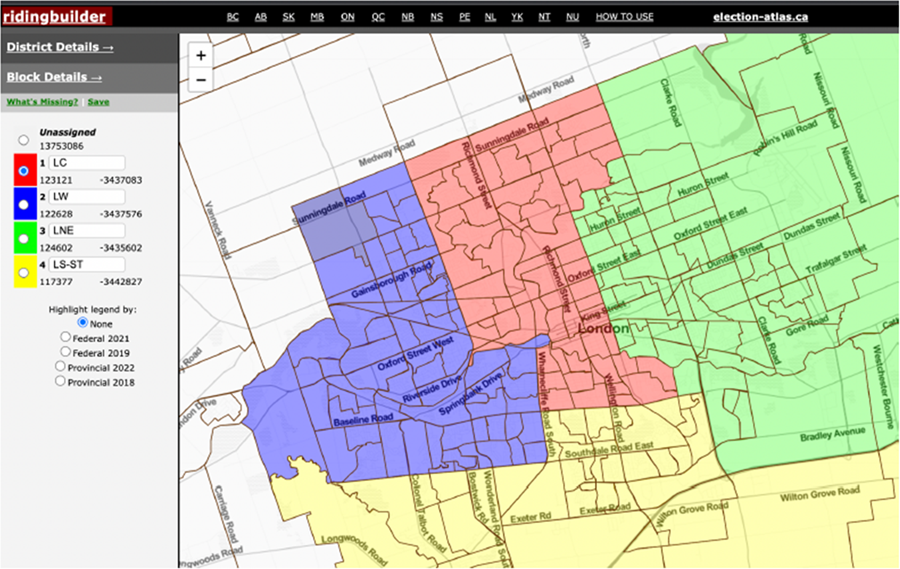Open the YK territory menu item
The width and height of the screenshot is (900, 569).
(517, 17)
